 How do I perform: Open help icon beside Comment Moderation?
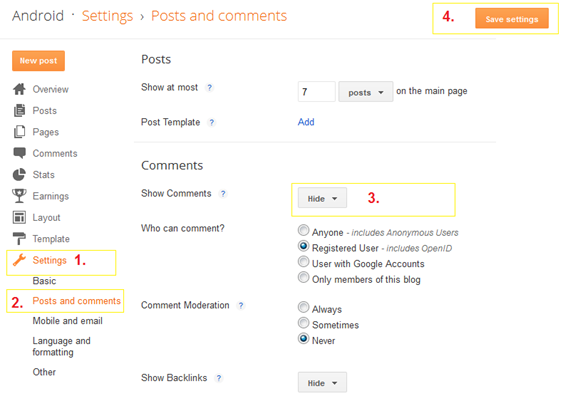pyautogui.click(x=241, y=306)
